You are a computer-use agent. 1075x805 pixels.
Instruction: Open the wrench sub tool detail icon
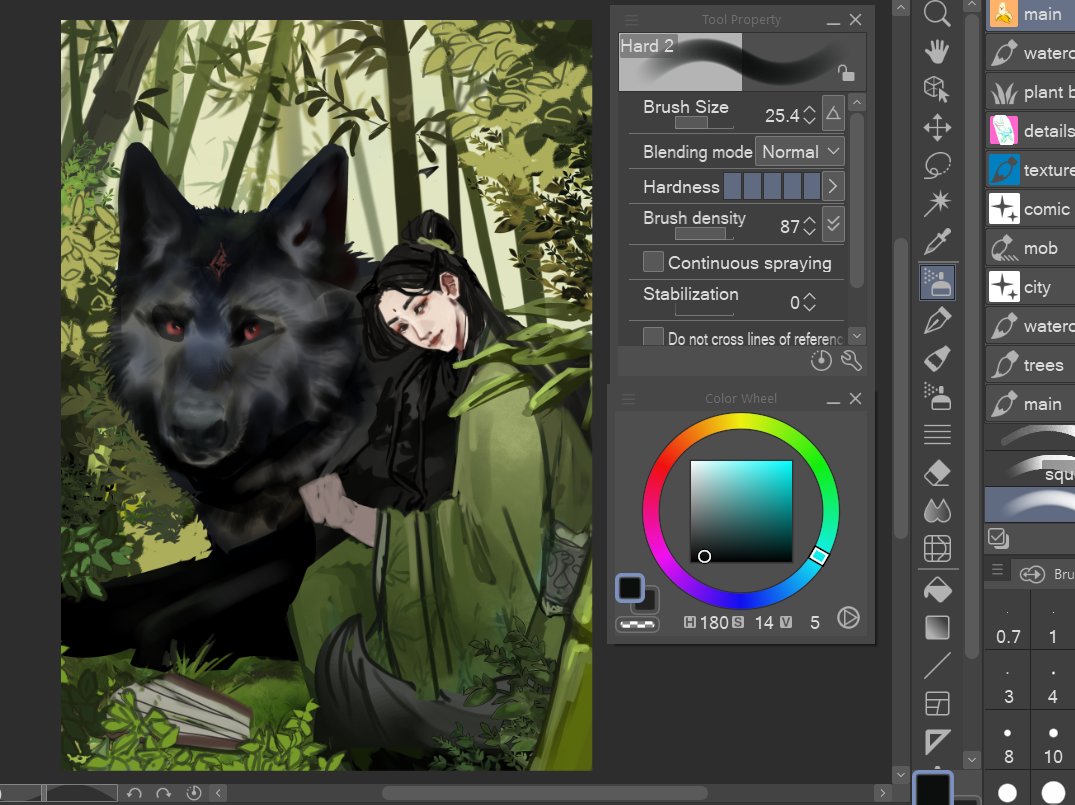pyautogui.click(x=851, y=361)
